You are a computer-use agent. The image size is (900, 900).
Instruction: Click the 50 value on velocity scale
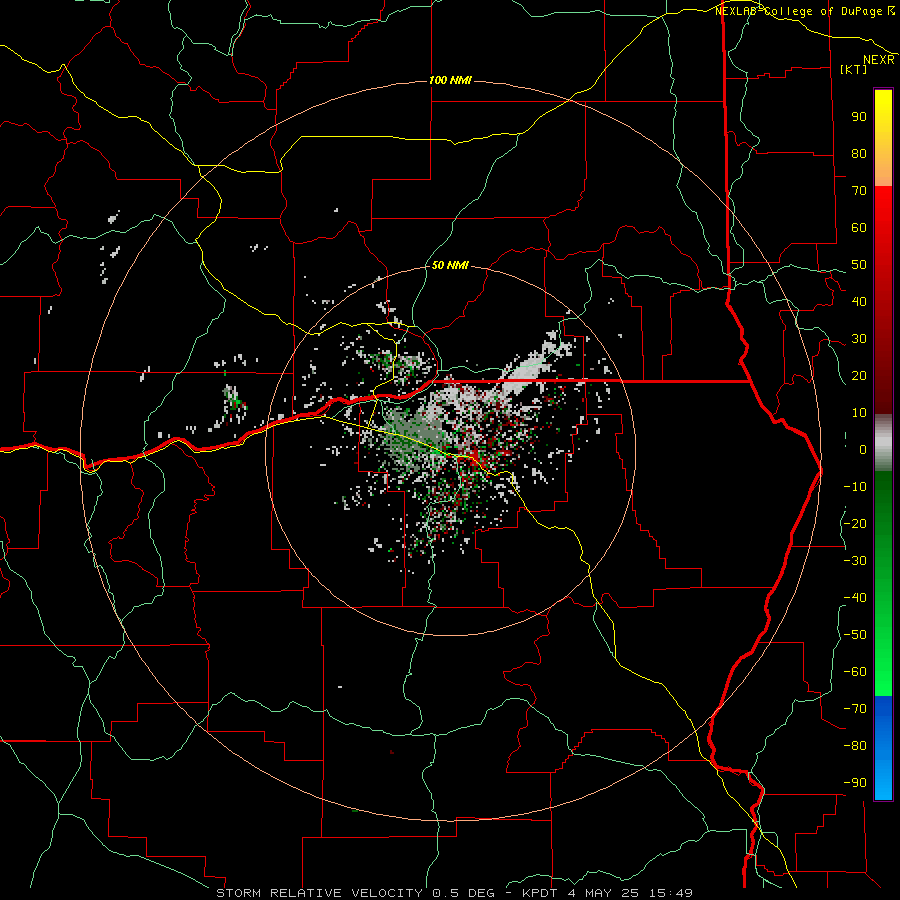click(859, 265)
